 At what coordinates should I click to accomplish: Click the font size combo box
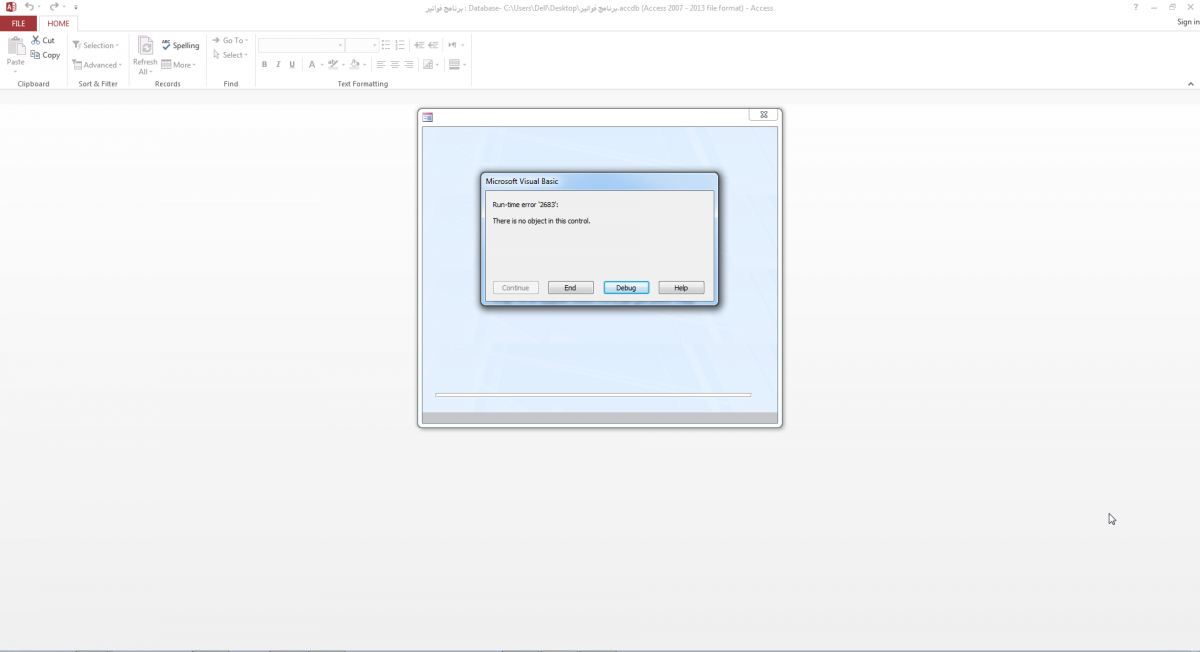click(x=361, y=45)
